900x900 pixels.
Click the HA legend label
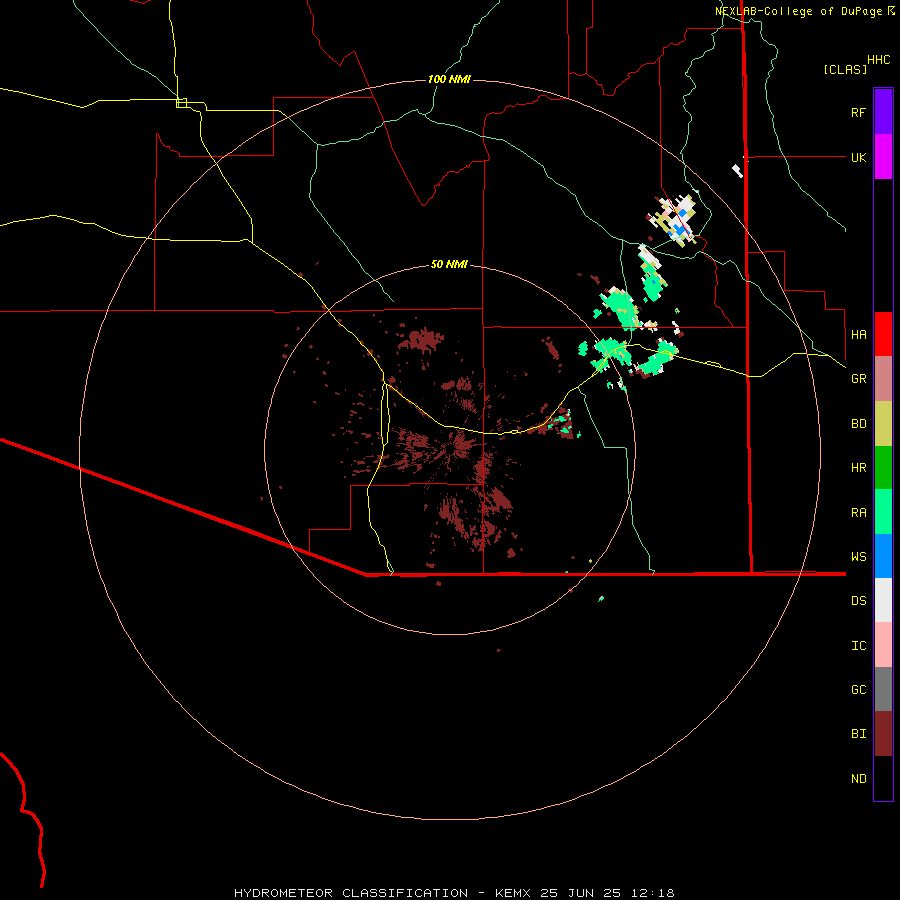tap(858, 335)
